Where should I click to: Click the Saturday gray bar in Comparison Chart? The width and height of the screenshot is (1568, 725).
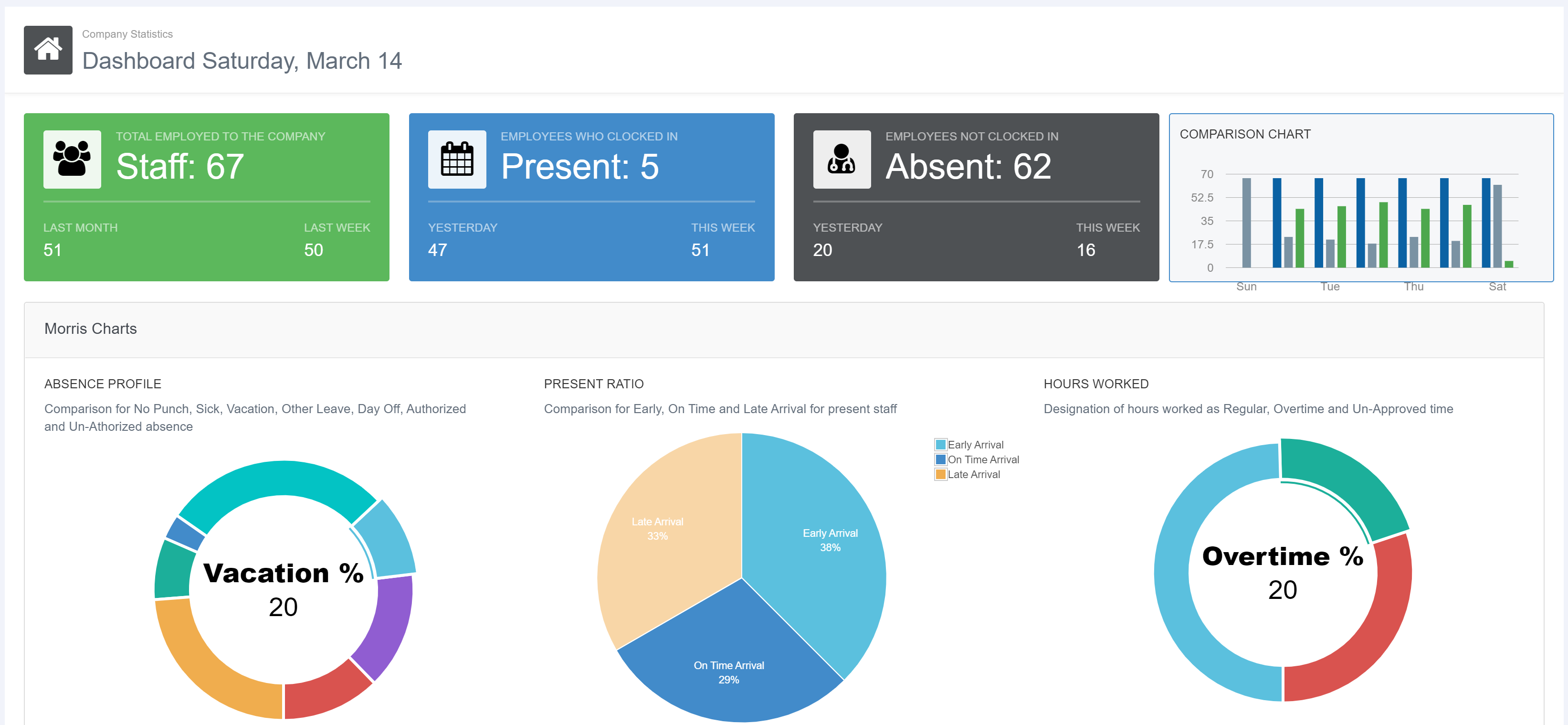pos(1497,225)
